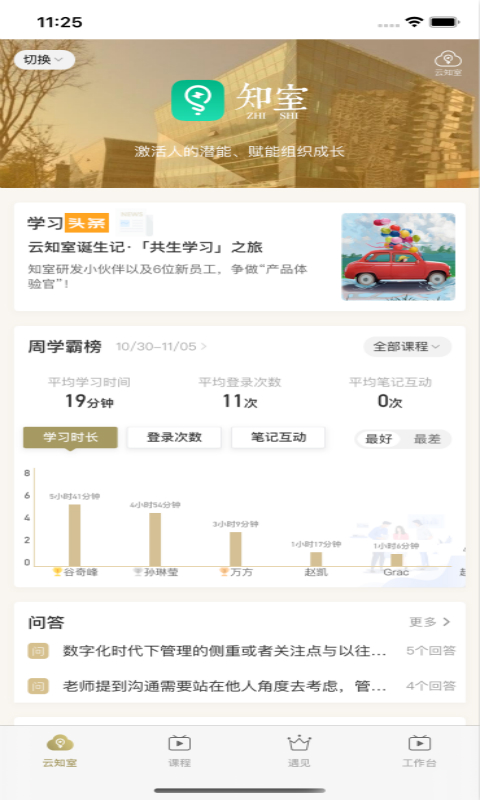The height and width of the screenshot is (800, 480).
Task: Open the 工作台 bottom tab
Action: 419,751
